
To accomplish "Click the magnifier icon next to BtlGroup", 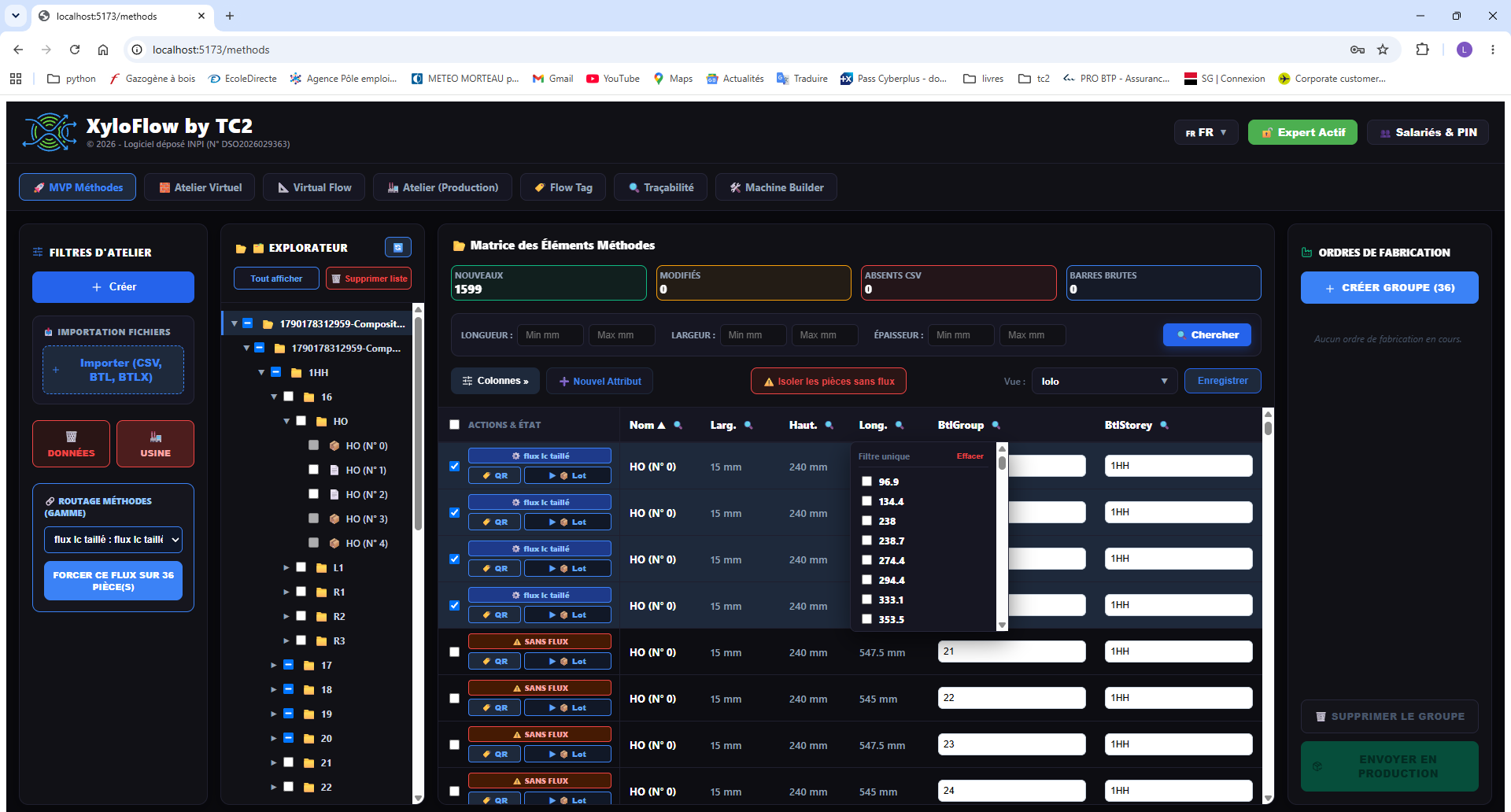I will click(x=996, y=426).
